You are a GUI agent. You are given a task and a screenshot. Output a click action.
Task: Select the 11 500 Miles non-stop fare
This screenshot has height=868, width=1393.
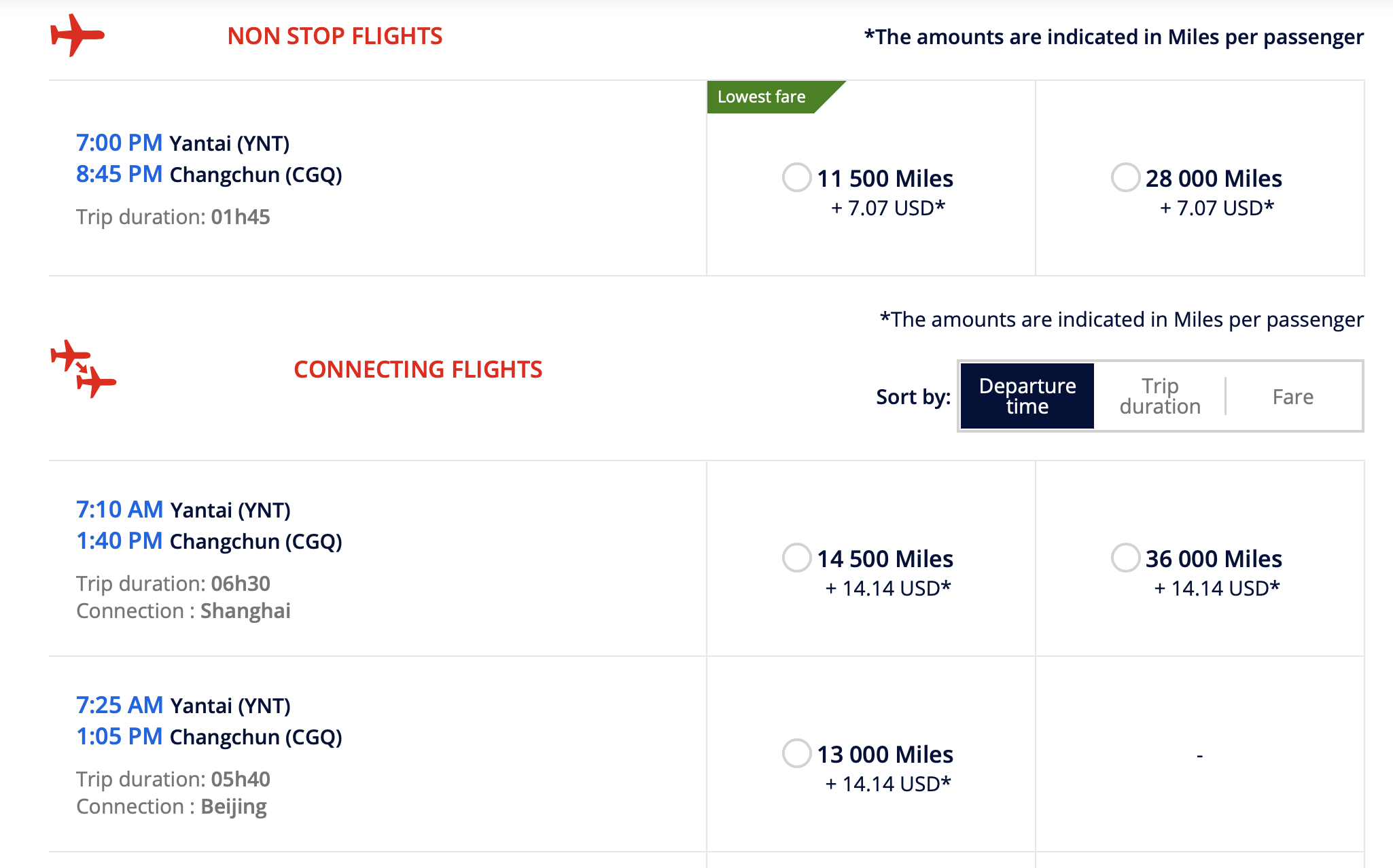pyautogui.click(x=796, y=178)
